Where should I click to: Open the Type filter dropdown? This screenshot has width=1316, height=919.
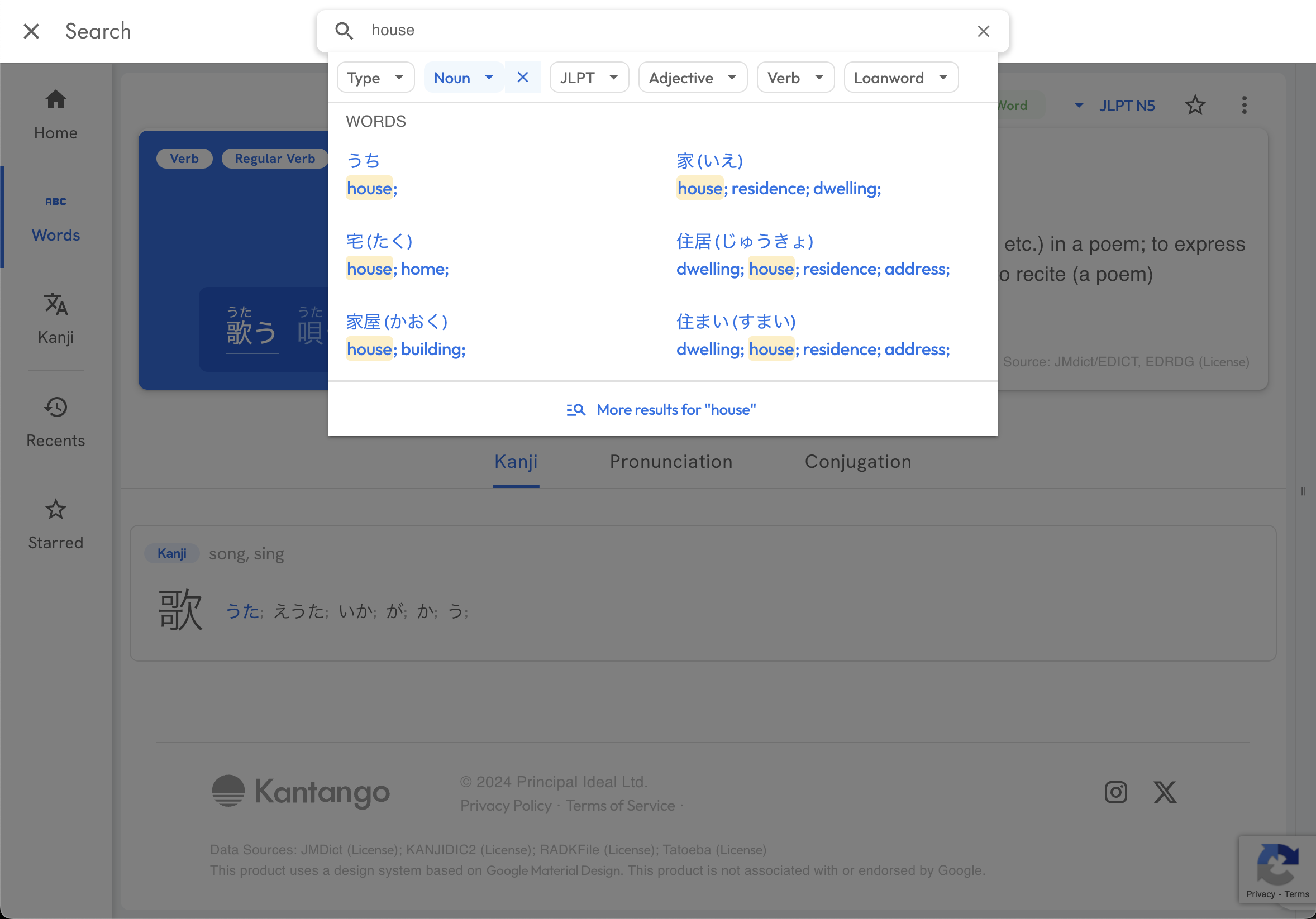click(x=375, y=77)
